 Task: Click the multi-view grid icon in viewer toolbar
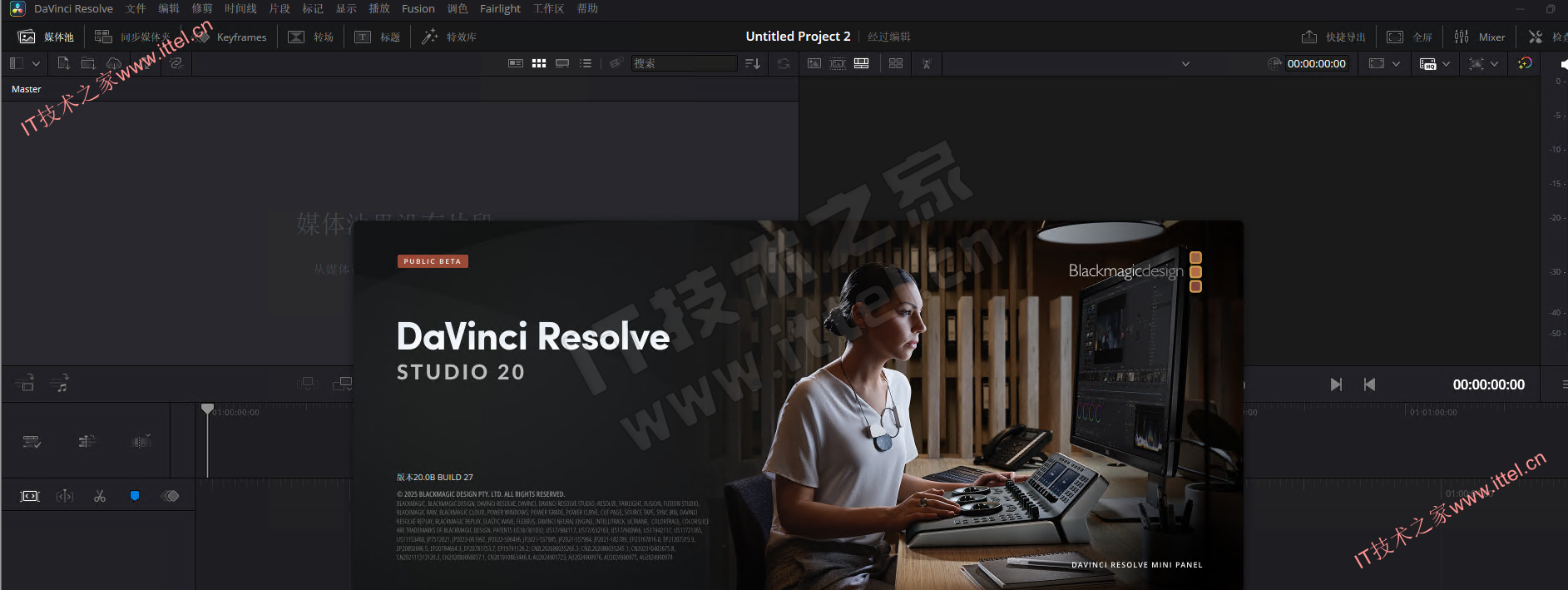tap(896, 63)
